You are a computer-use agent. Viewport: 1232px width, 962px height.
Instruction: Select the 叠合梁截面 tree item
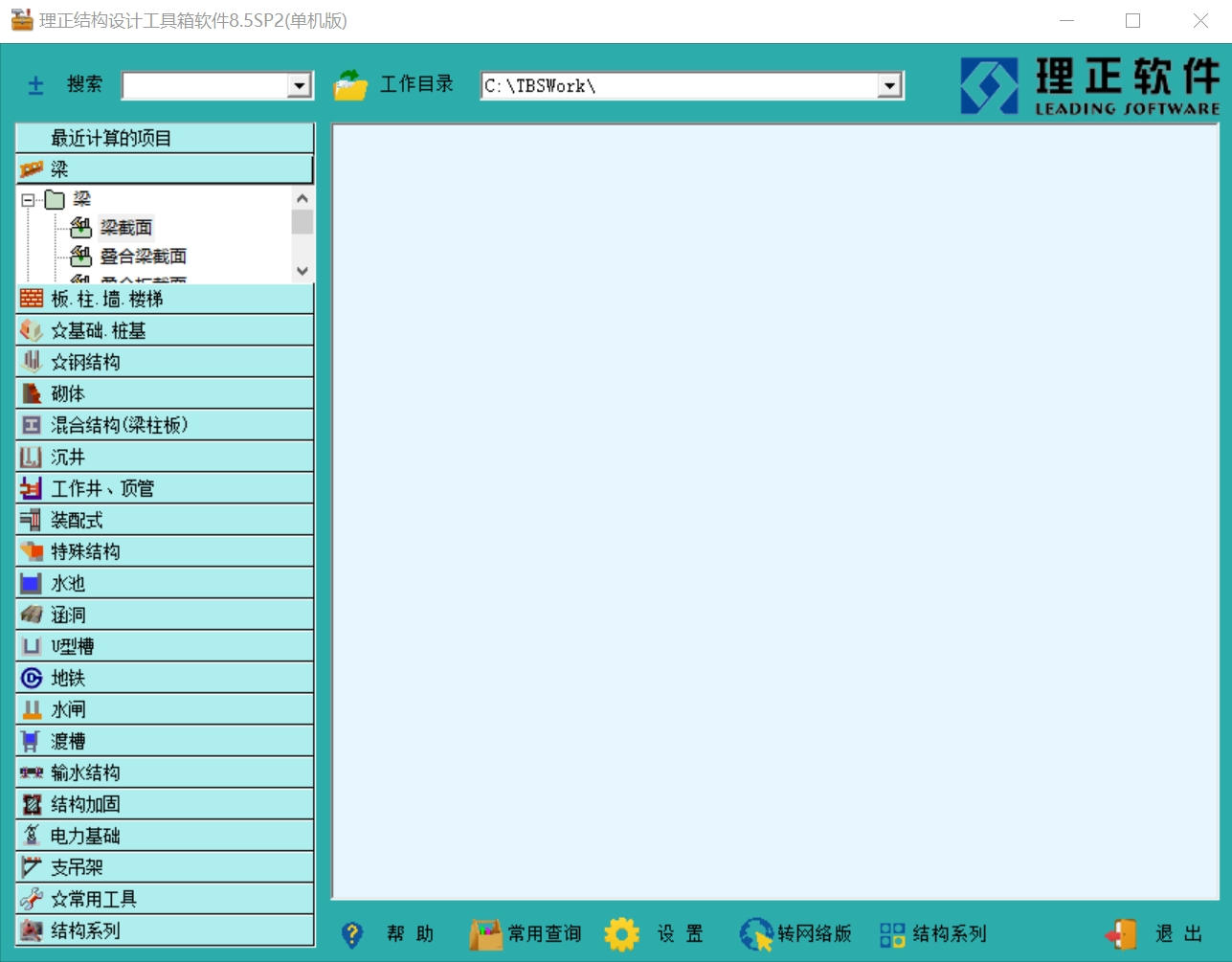point(144,256)
